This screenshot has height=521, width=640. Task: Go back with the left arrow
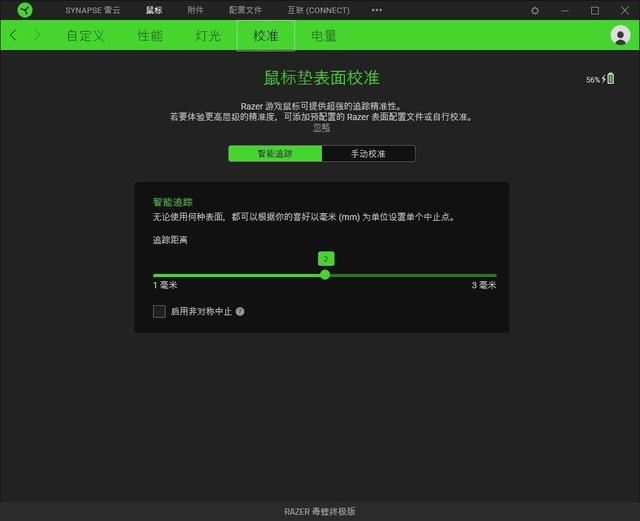[x=13, y=36]
